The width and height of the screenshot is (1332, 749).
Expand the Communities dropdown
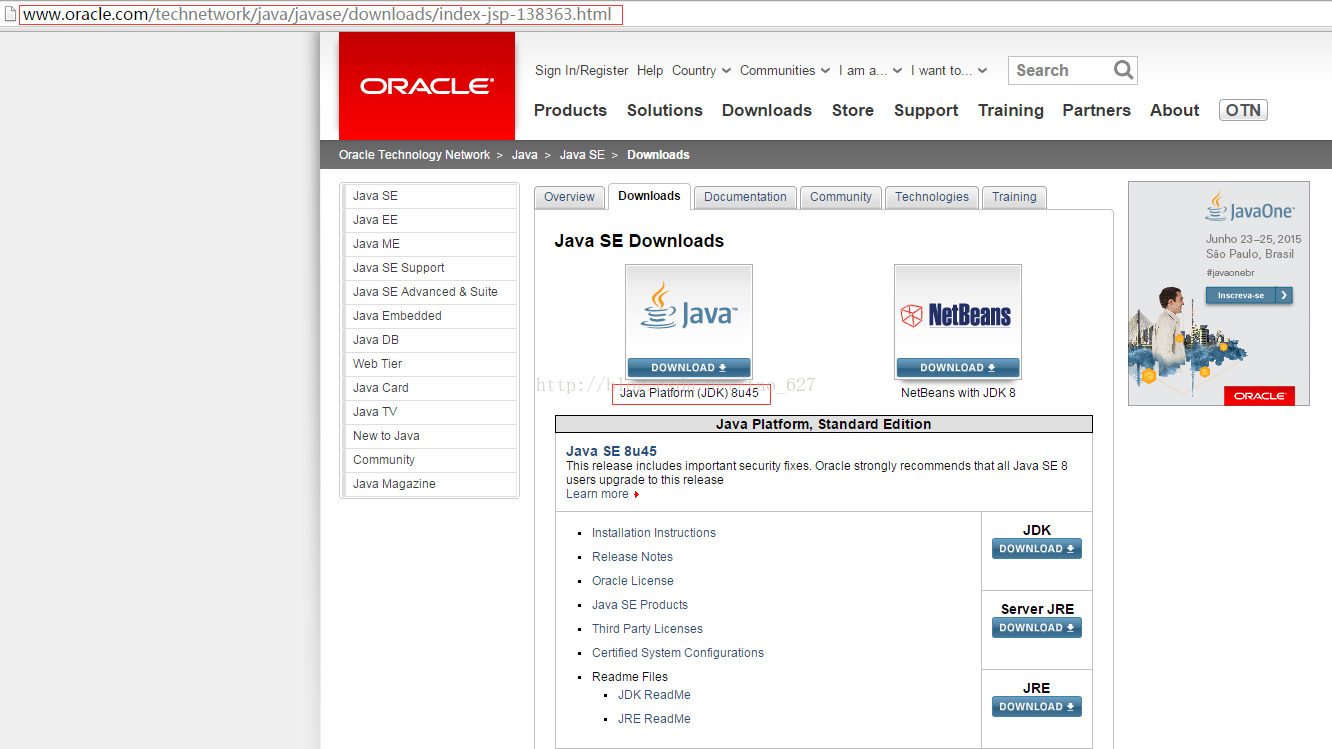point(785,70)
